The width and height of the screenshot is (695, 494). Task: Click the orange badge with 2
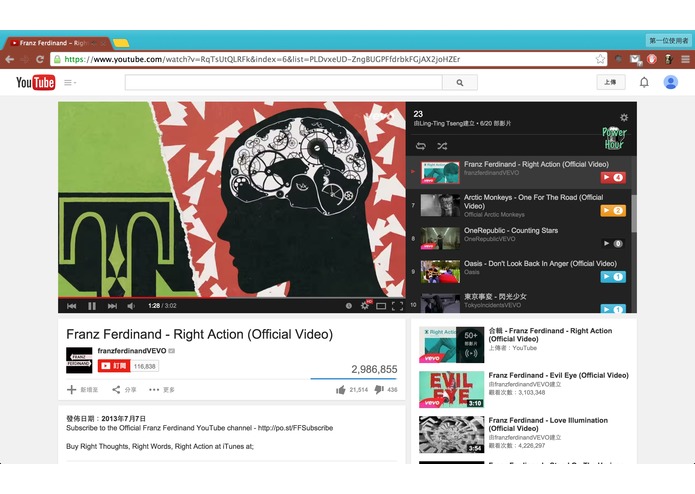[x=613, y=210]
